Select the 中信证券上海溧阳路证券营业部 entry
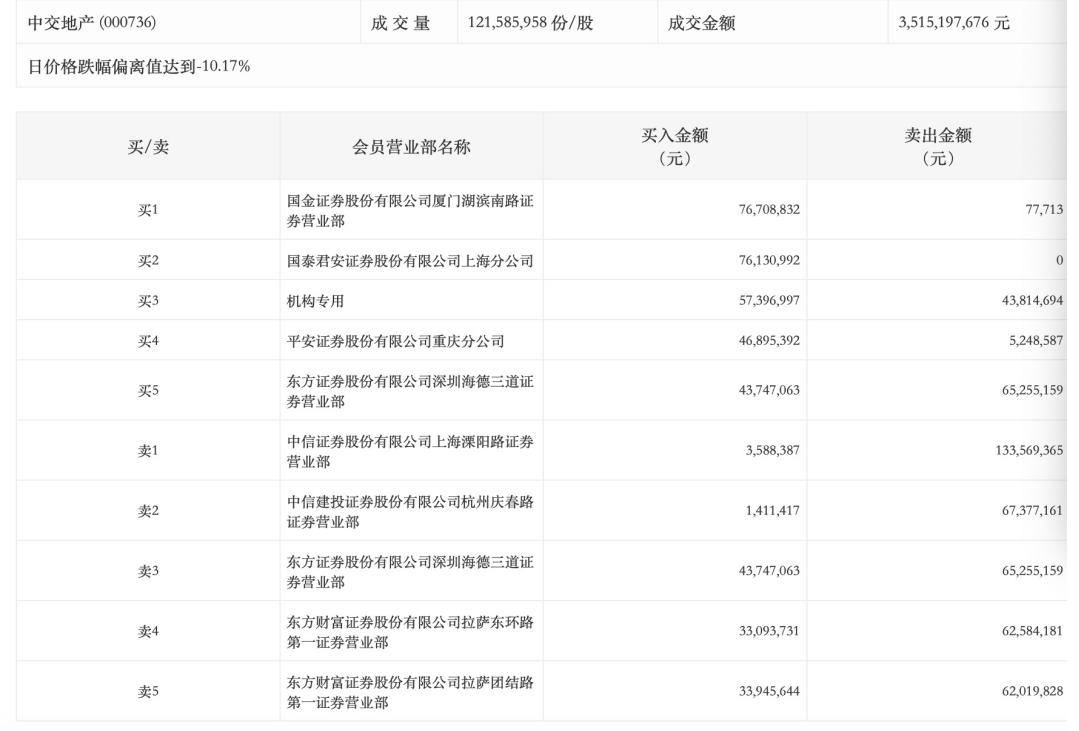 point(410,451)
